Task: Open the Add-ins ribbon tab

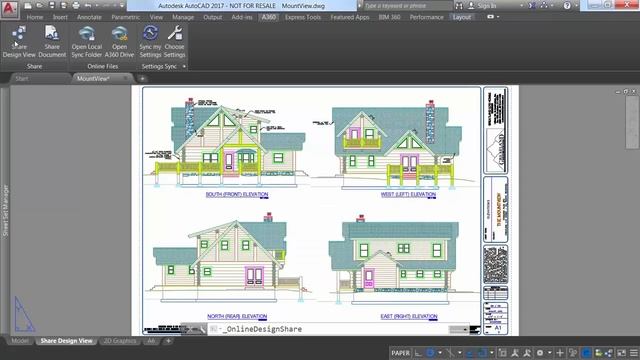Action: pyautogui.click(x=242, y=17)
